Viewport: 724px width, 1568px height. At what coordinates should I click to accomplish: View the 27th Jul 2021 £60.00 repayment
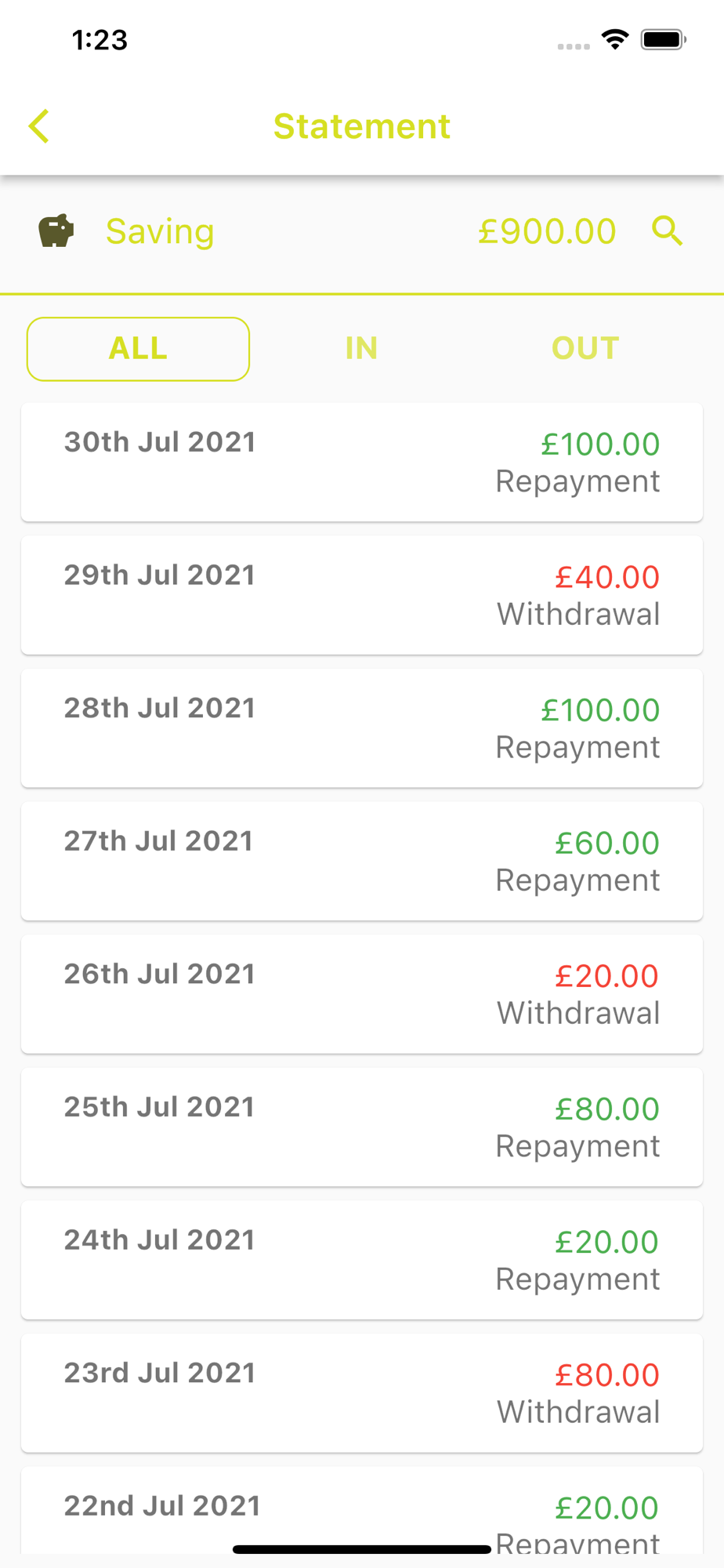(x=361, y=861)
